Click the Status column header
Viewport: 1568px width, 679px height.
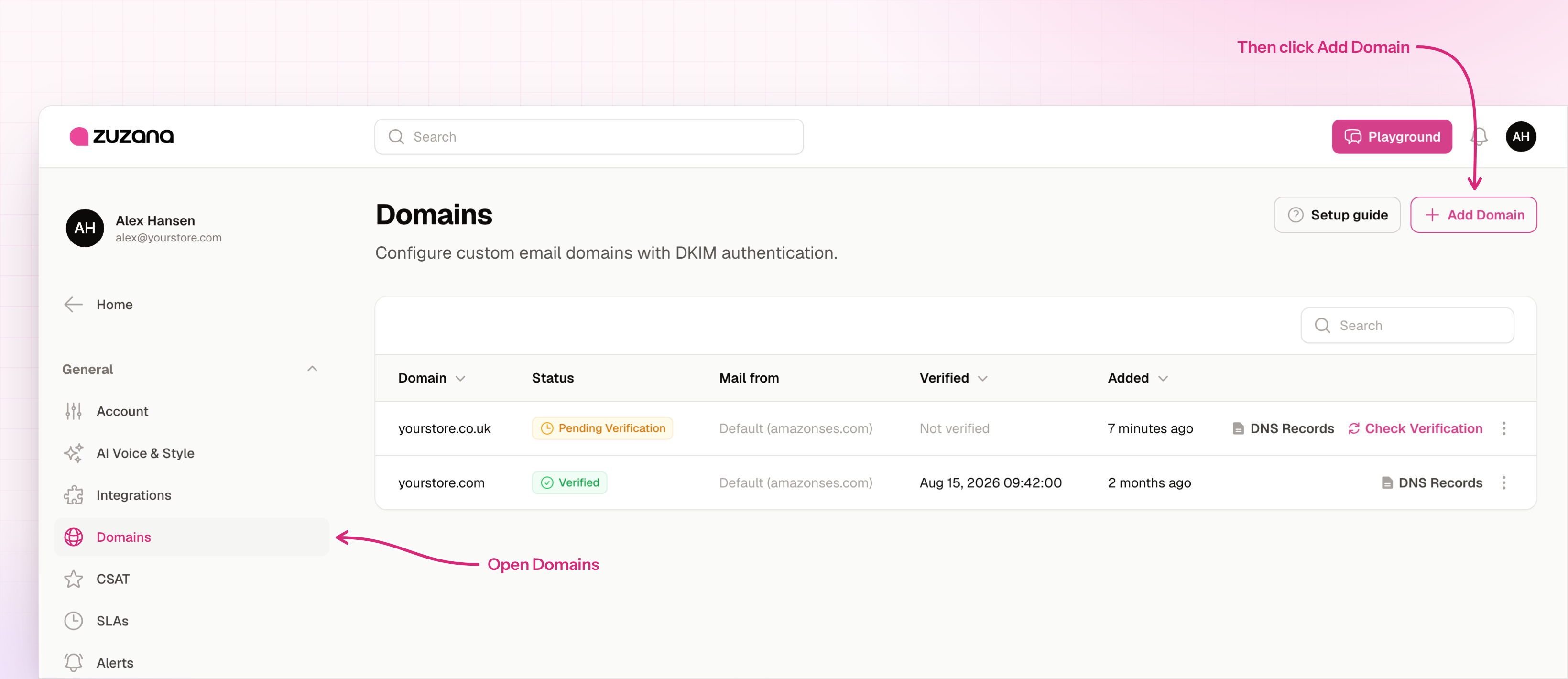point(553,378)
